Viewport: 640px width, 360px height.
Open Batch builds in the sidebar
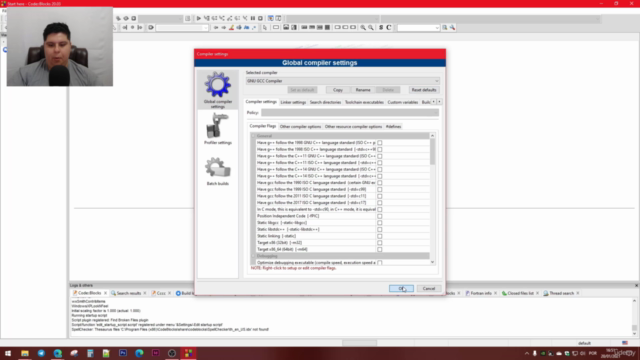(x=218, y=171)
